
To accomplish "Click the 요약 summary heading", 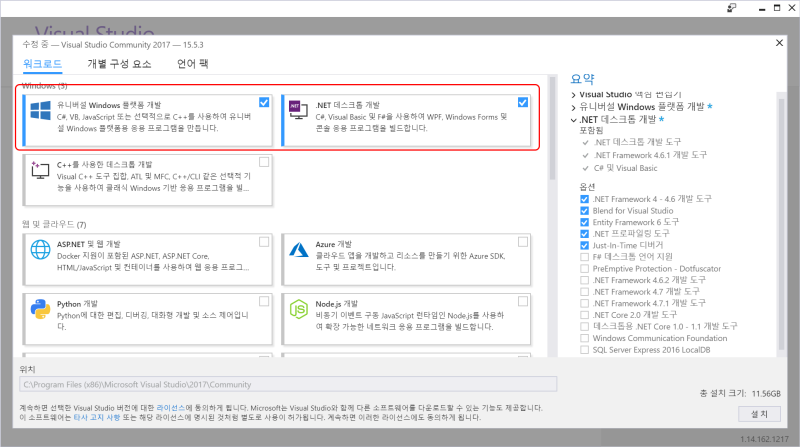I will click(583, 79).
